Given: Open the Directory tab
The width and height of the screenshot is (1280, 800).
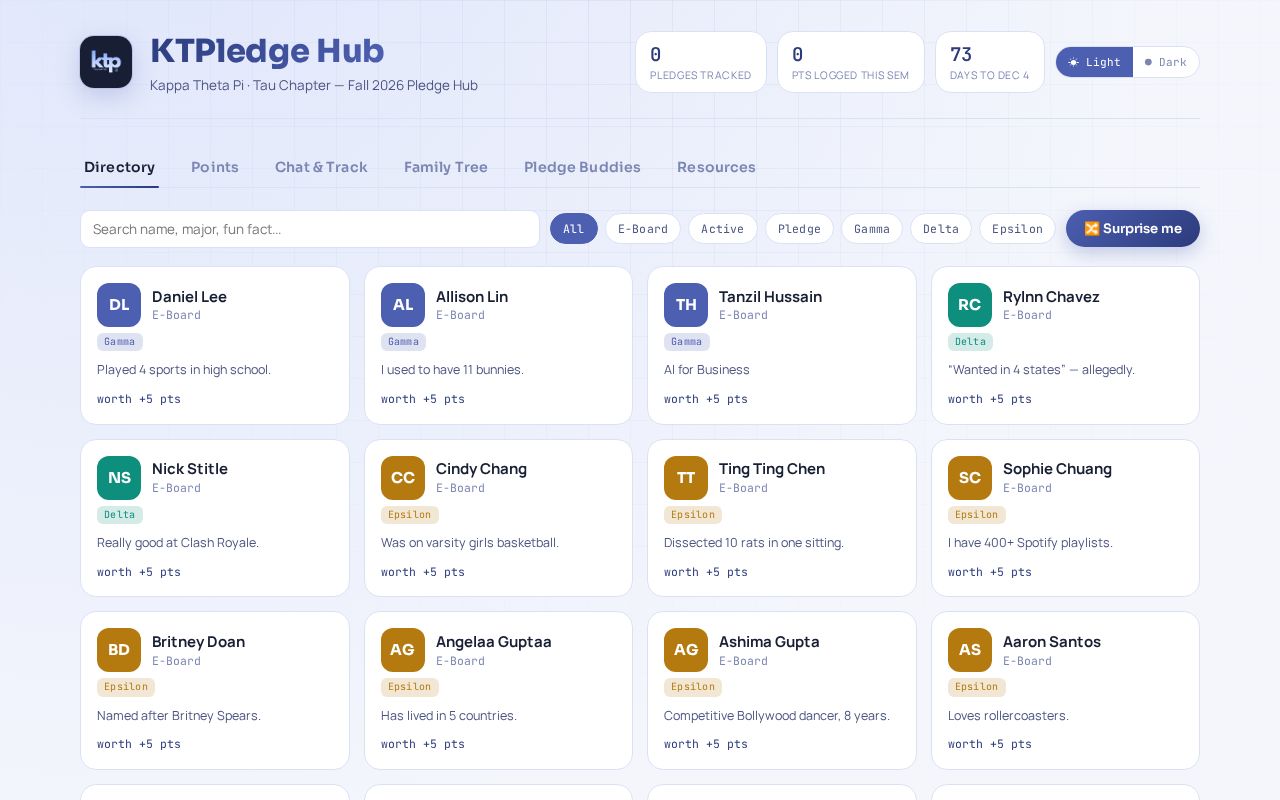Looking at the screenshot, I should (x=119, y=167).
